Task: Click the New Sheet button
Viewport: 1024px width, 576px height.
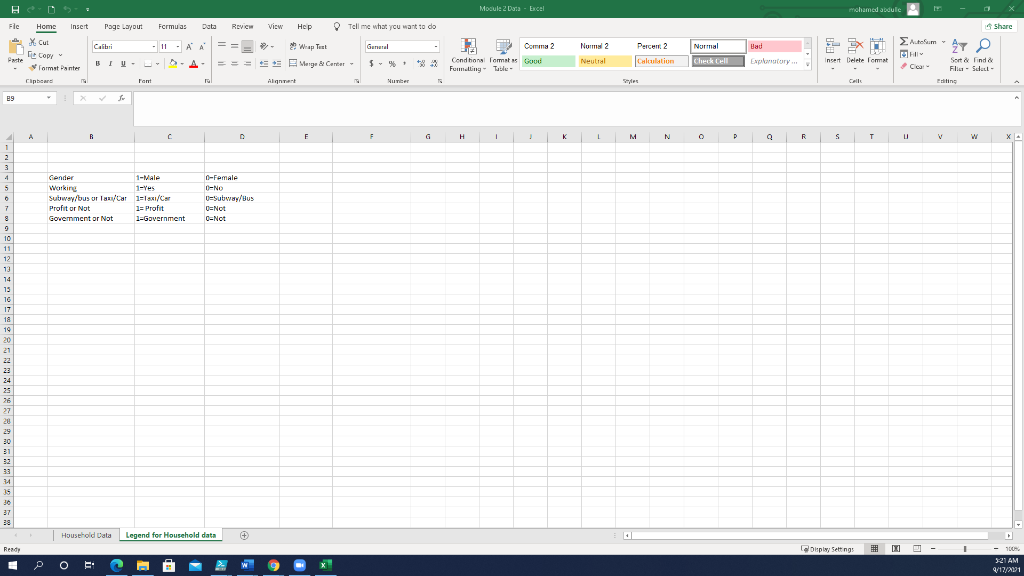Action: coord(242,535)
